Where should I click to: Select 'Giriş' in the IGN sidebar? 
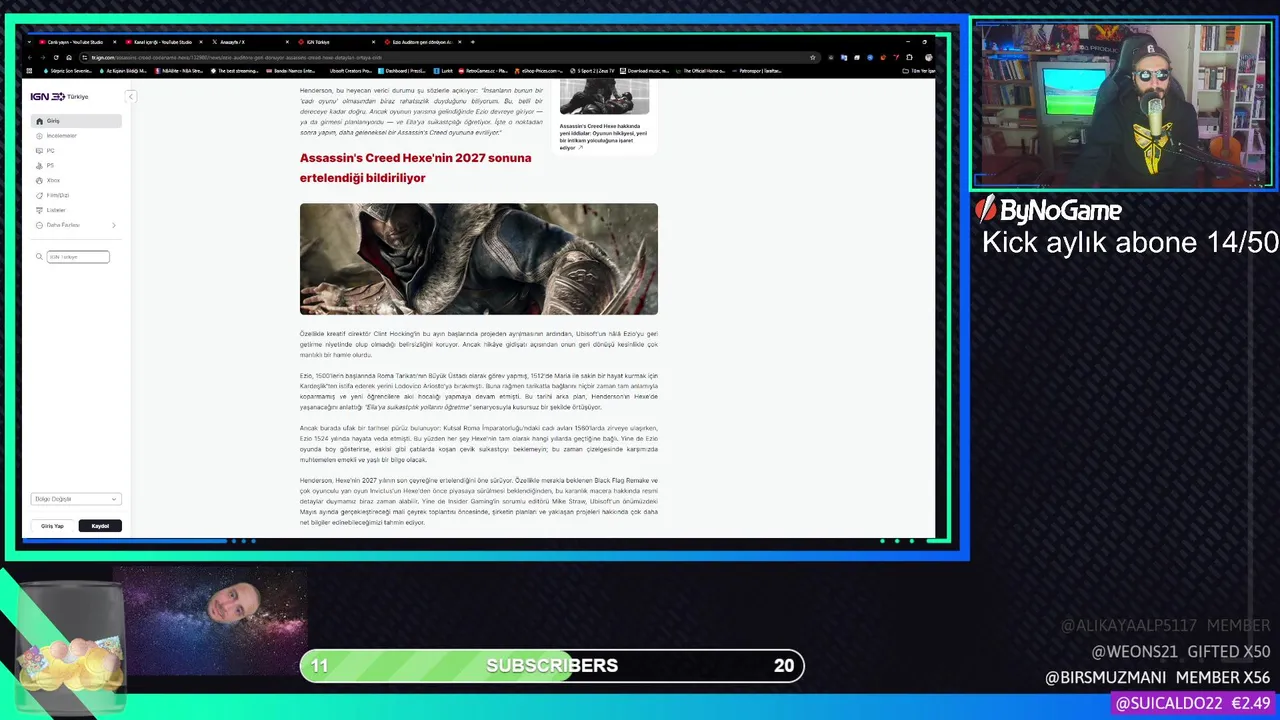coord(77,121)
